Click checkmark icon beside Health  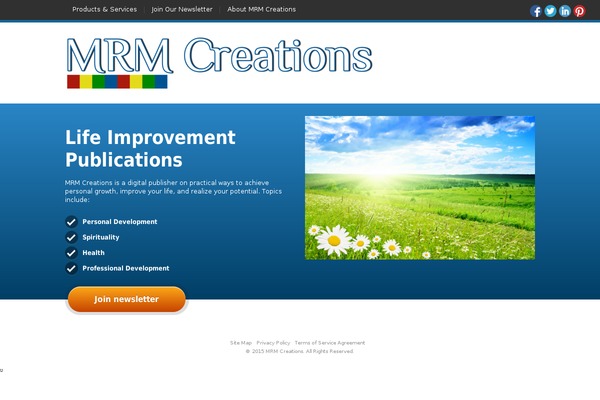coord(71,253)
